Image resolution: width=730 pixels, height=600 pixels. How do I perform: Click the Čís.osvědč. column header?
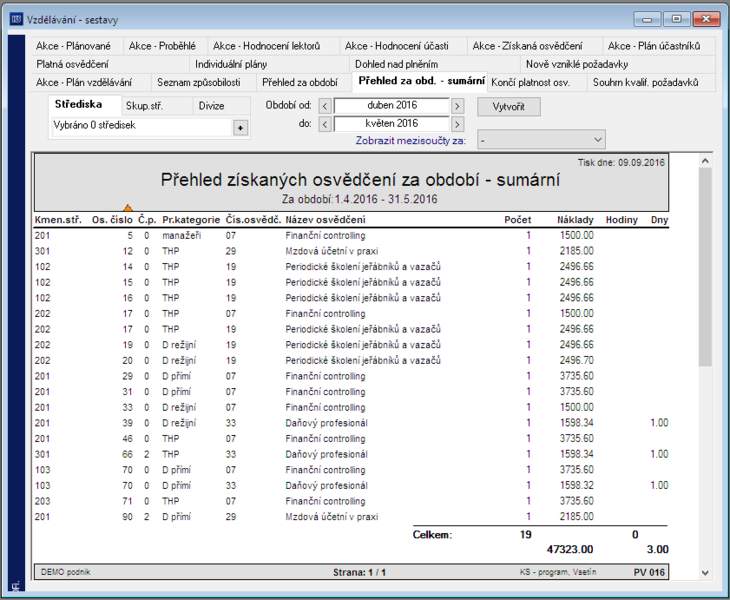tap(253, 220)
